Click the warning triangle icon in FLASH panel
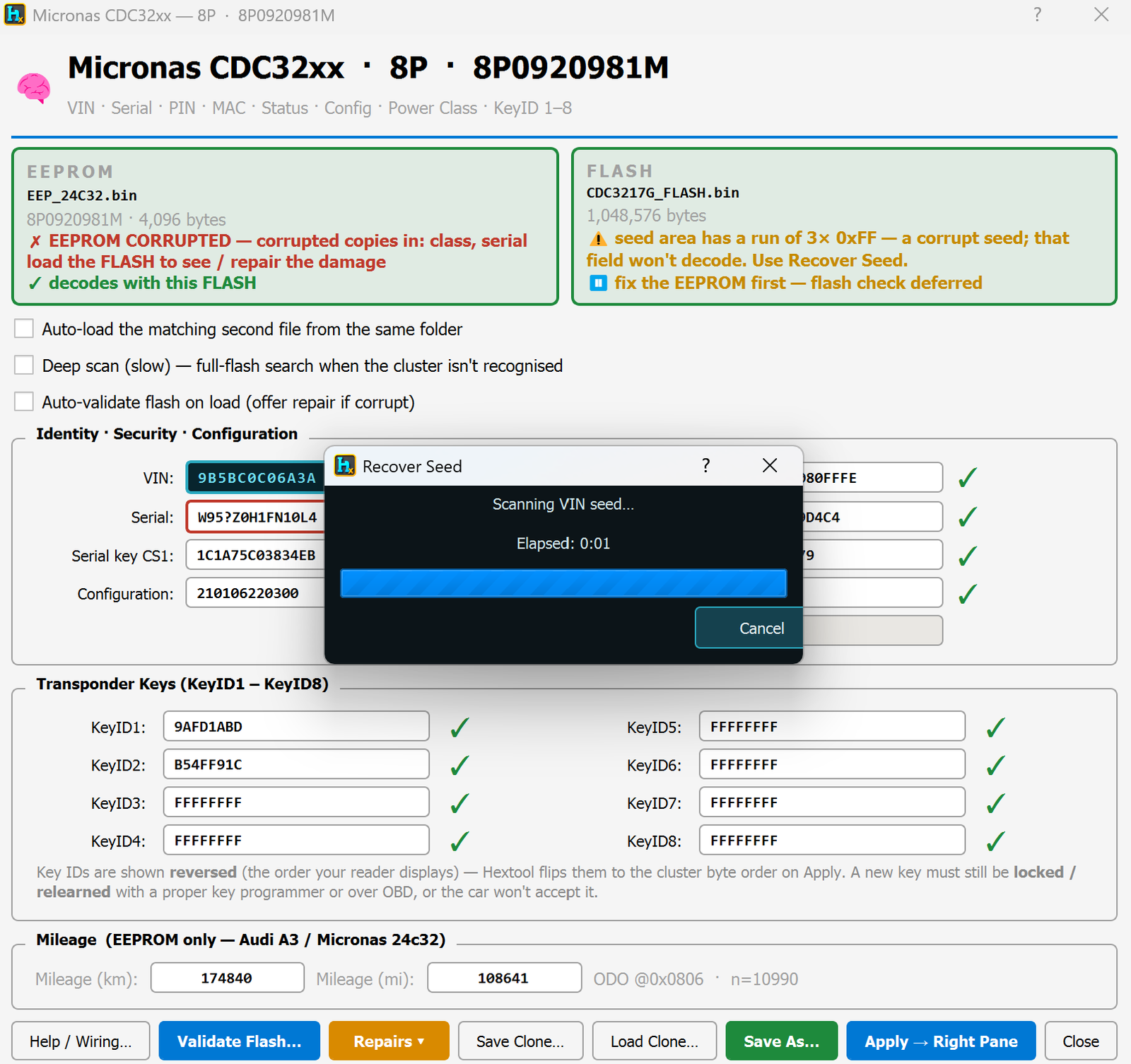Viewport: 1131px width, 1064px height. coord(598,239)
